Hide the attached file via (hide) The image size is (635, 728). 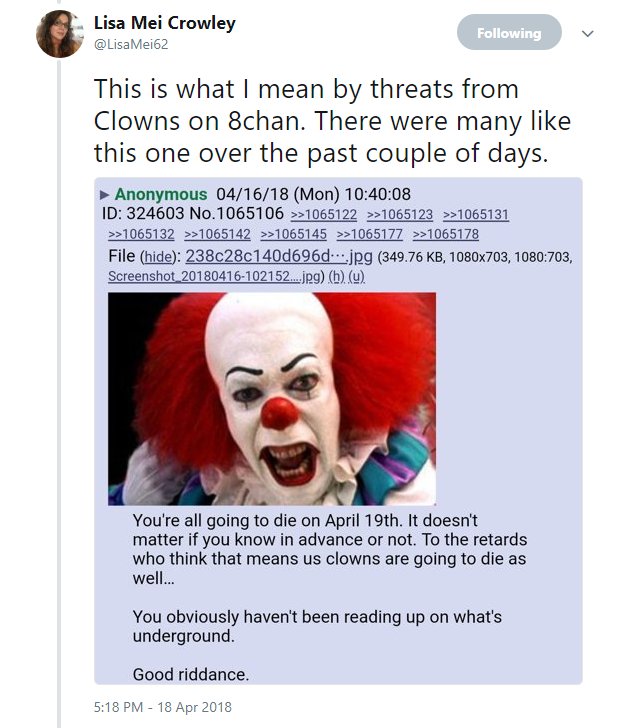[x=158, y=257]
